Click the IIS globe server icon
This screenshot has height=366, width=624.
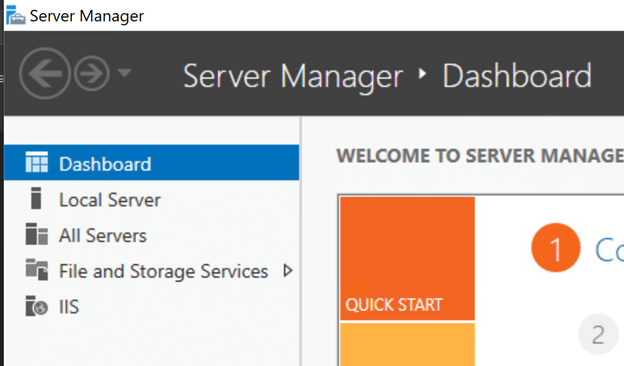(37, 306)
